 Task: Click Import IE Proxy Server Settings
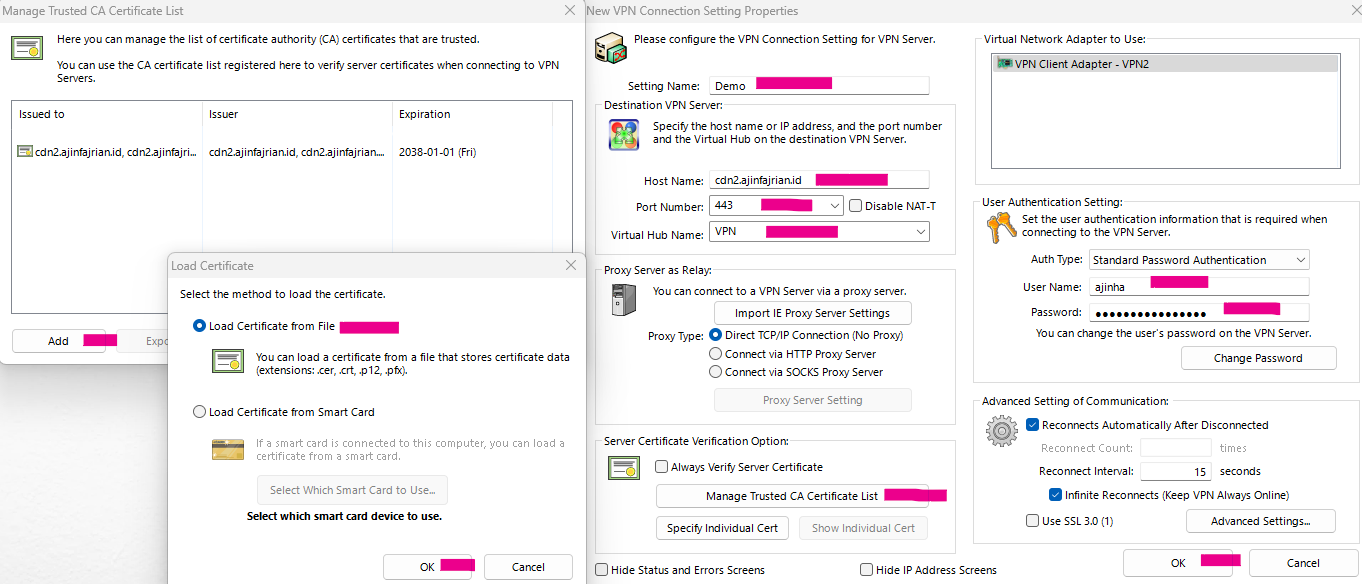pos(812,312)
